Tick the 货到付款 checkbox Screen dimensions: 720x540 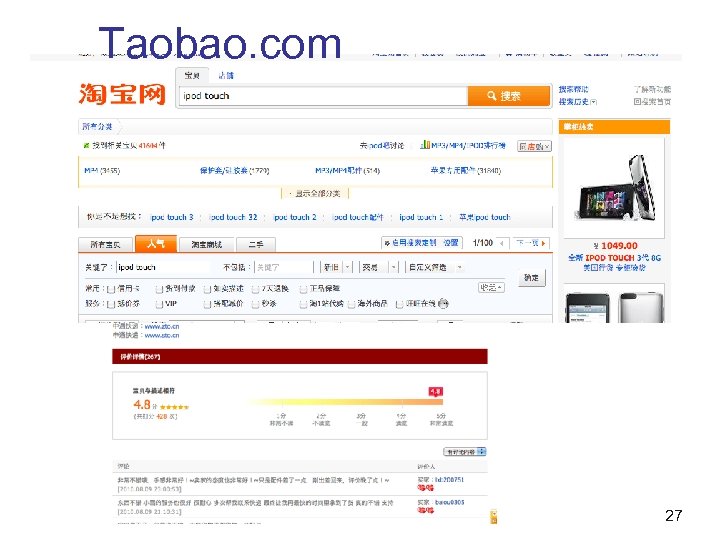point(159,289)
